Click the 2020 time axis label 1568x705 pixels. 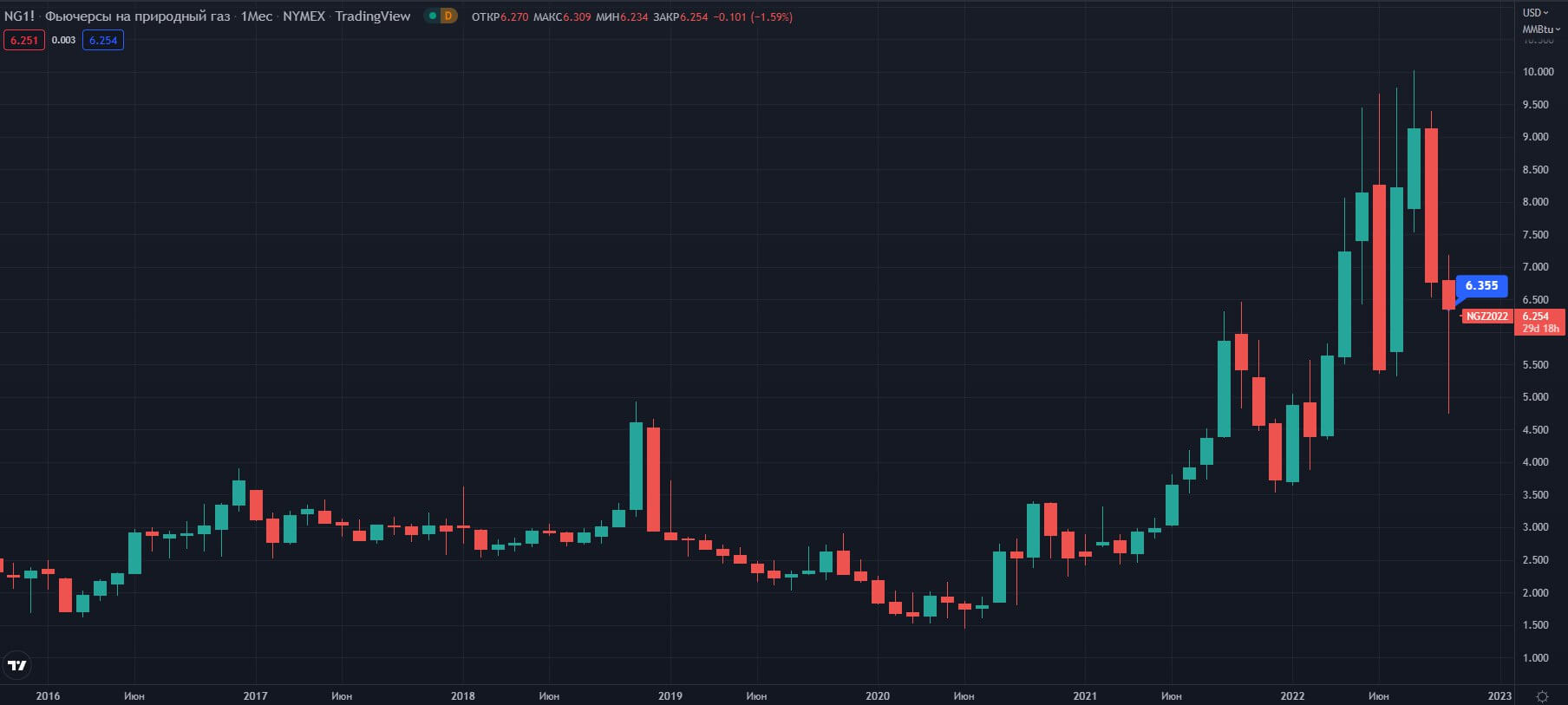coord(878,696)
